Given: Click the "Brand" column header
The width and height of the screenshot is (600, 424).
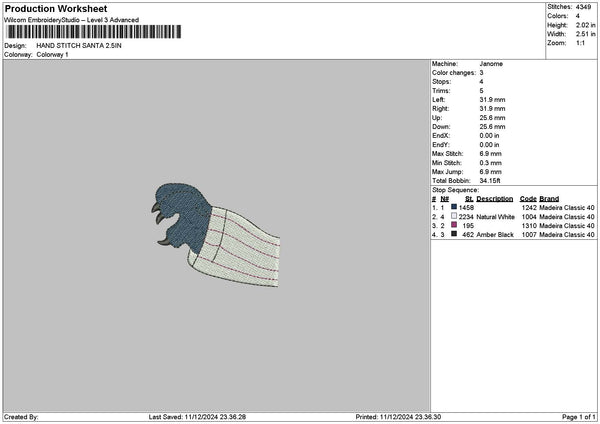Looking at the screenshot, I should tap(549, 199).
